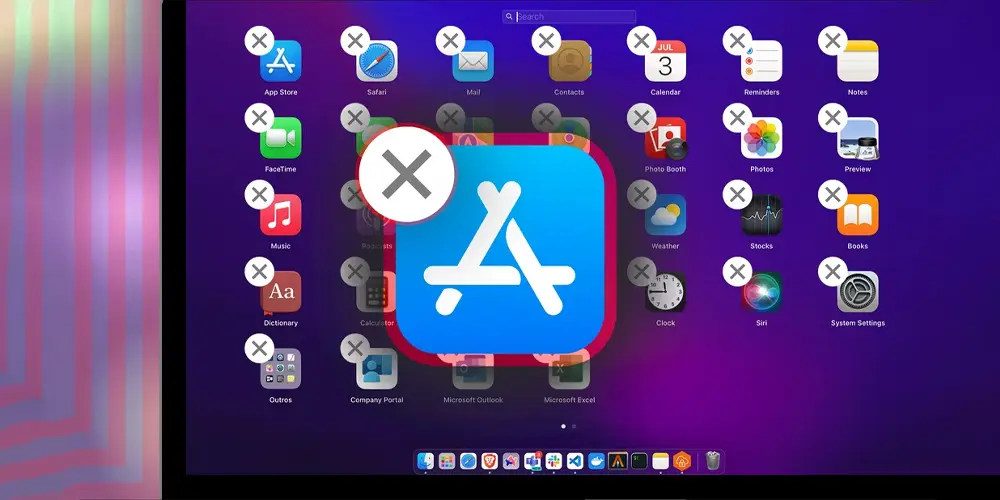The width and height of the screenshot is (1000, 500).
Task: Open the Company Portal app
Action: coord(377,369)
